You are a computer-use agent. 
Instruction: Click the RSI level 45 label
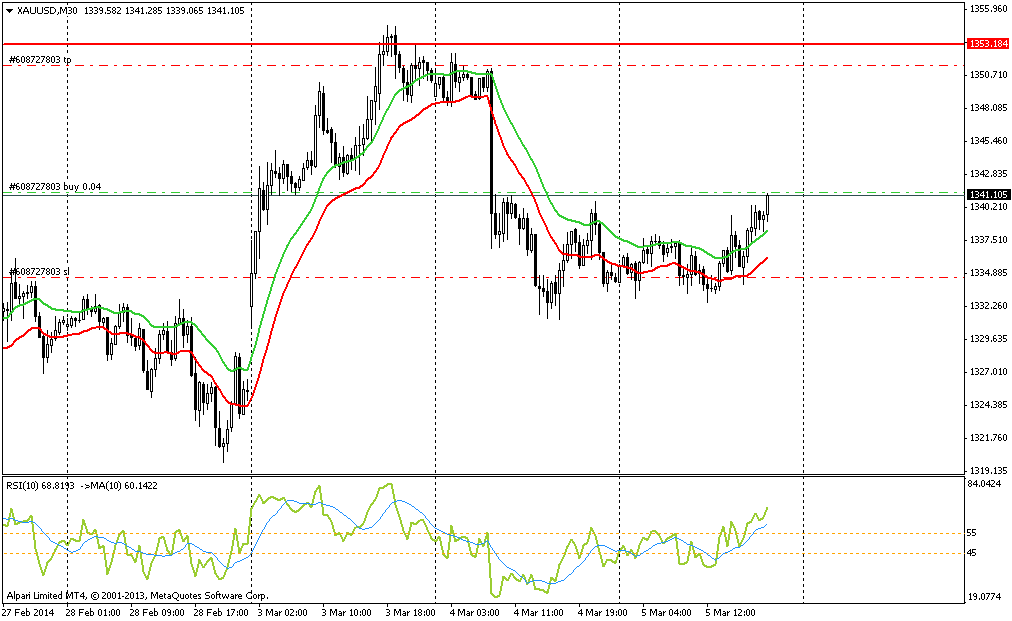(x=973, y=553)
